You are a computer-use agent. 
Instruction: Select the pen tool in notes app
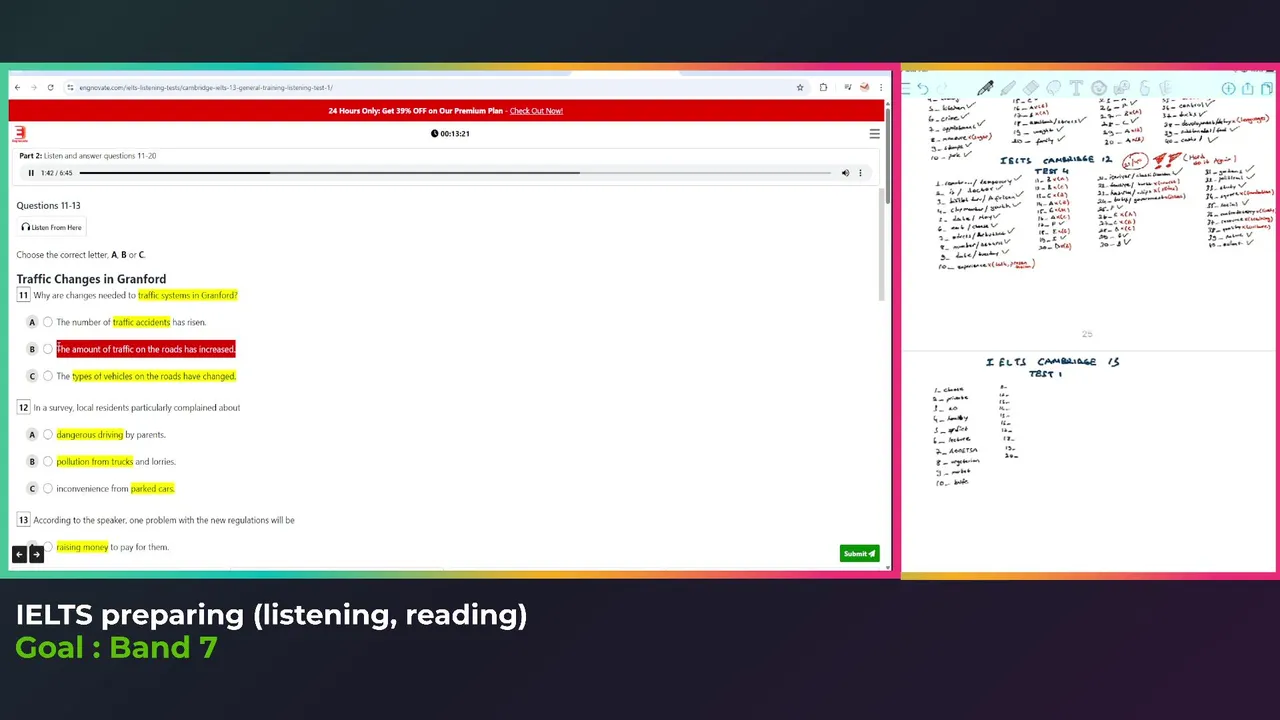pyautogui.click(x=986, y=88)
